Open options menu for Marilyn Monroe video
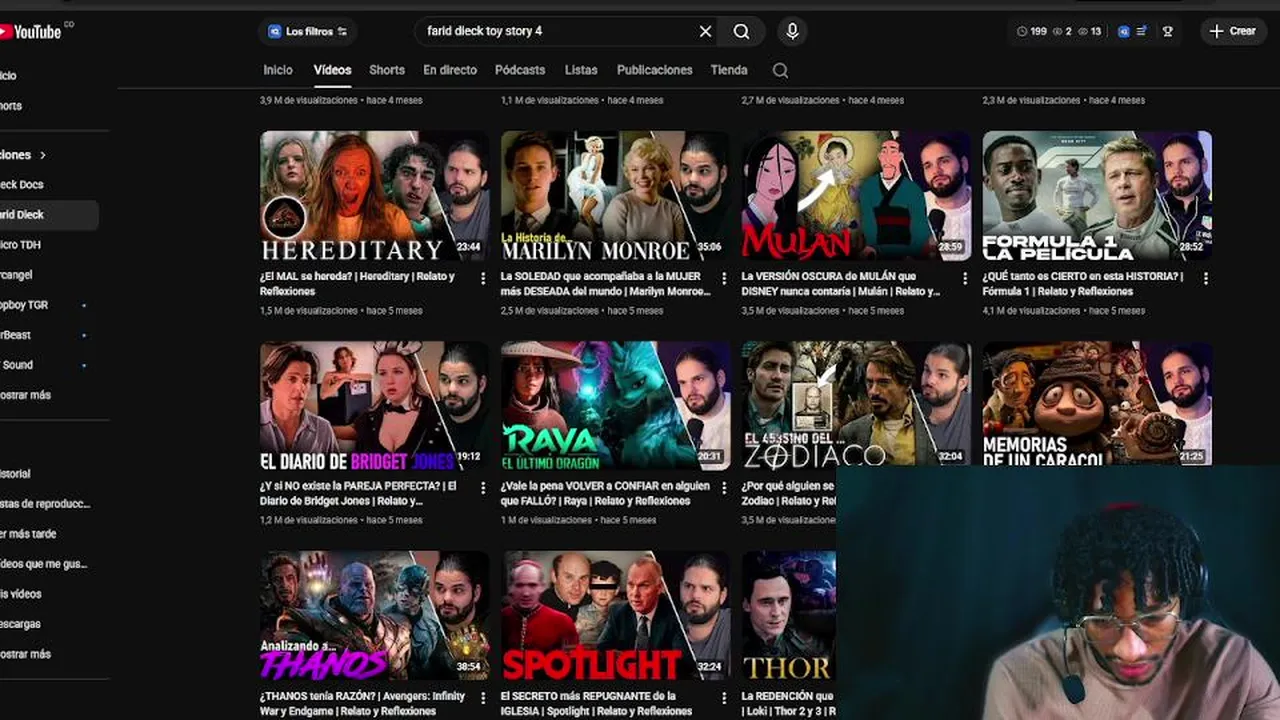This screenshot has width=1280, height=720. [724, 278]
